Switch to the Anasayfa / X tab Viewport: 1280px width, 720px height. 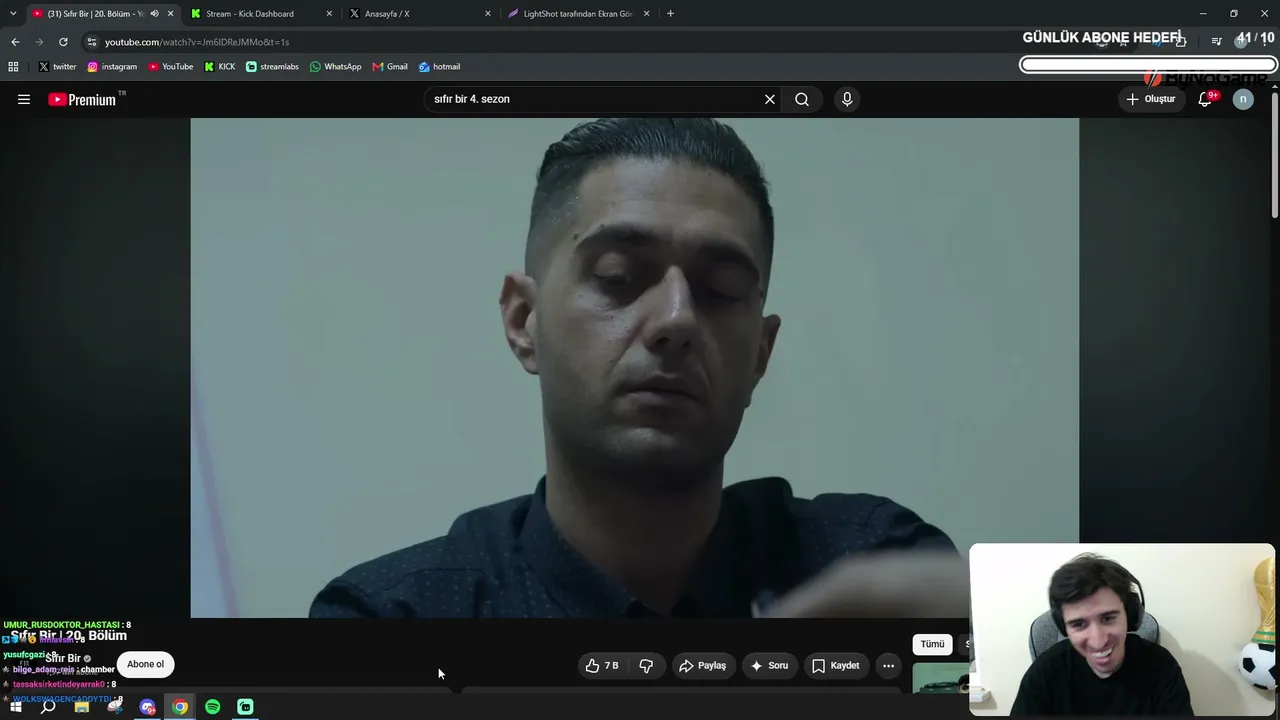click(x=419, y=14)
